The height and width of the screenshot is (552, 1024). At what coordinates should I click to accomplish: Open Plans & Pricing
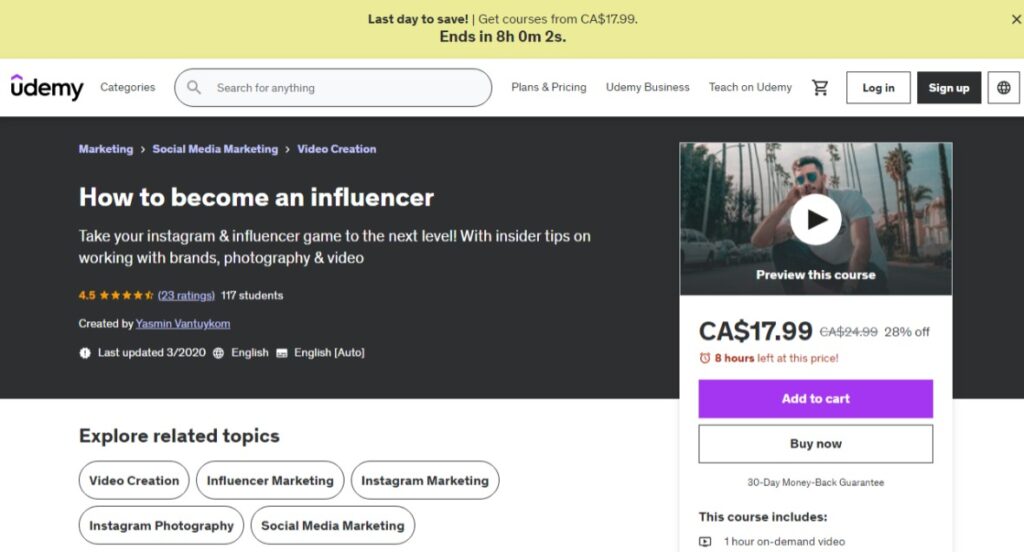[549, 87]
